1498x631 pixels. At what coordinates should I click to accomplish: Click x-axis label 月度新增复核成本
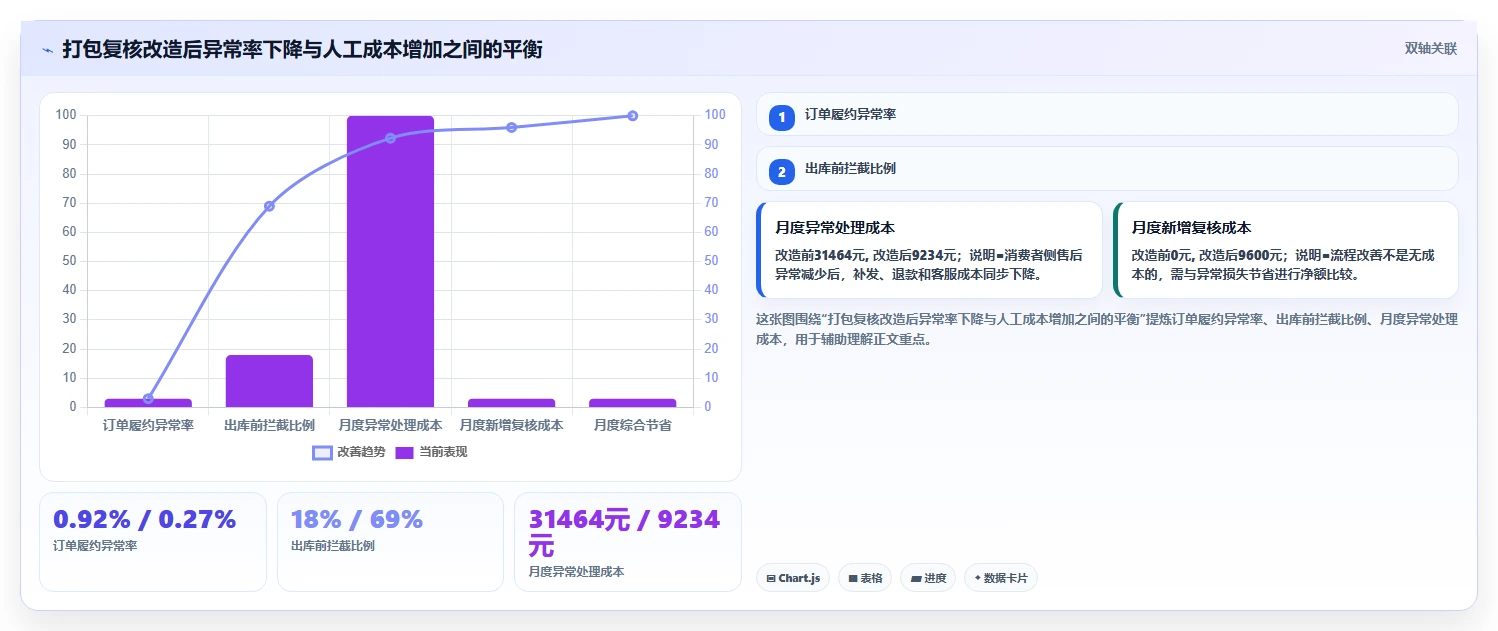click(x=511, y=425)
